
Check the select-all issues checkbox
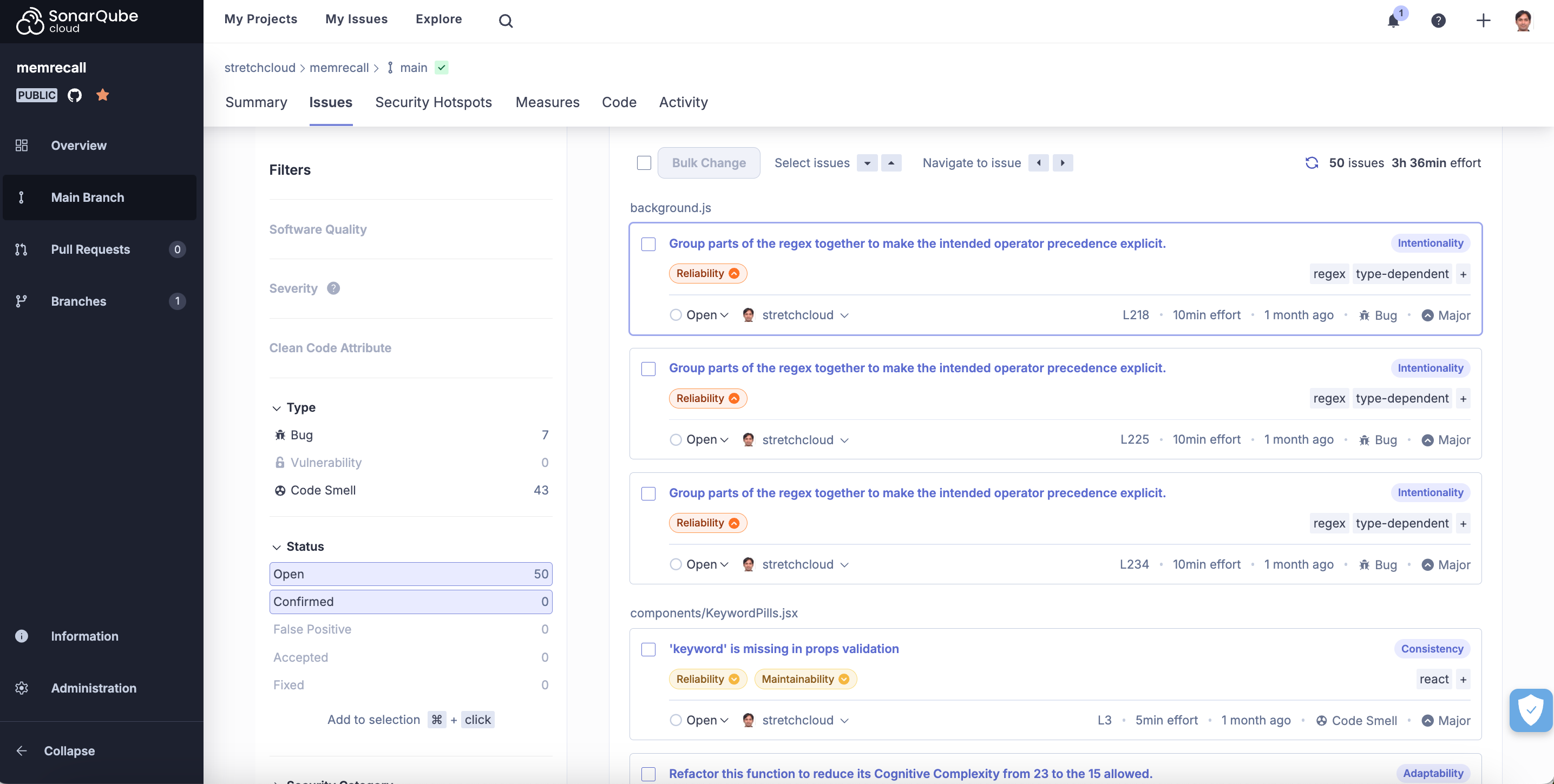tap(644, 163)
